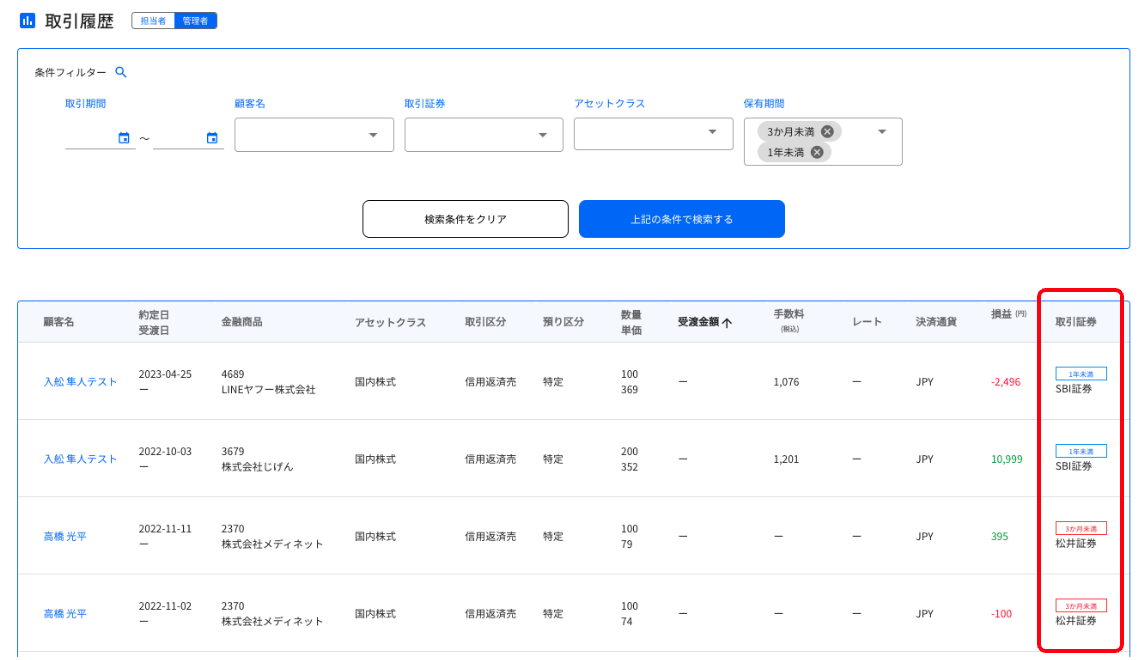This screenshot has width=1139, height=660.
Task: Click the fee value 1,201
Action: pyautogui.click(x=786, y=459)
